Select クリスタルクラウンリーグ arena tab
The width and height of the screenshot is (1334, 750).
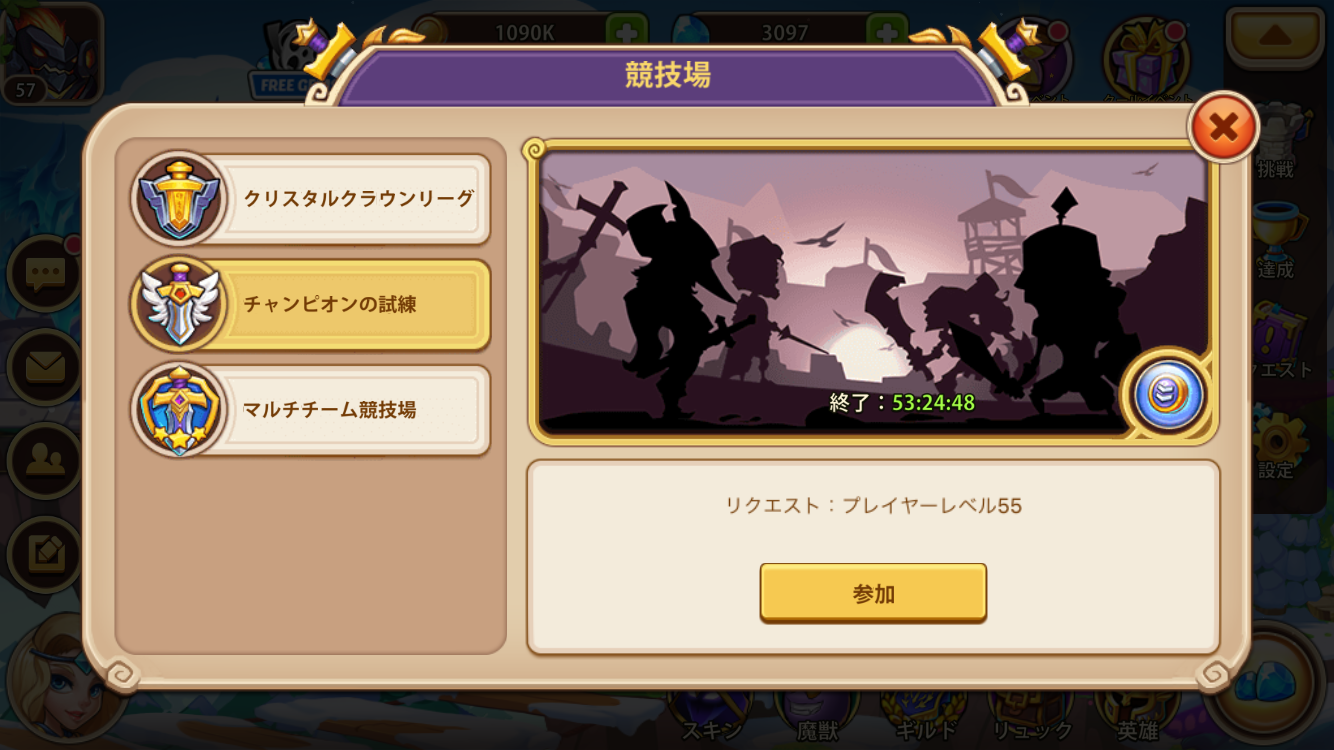(311, 198)
